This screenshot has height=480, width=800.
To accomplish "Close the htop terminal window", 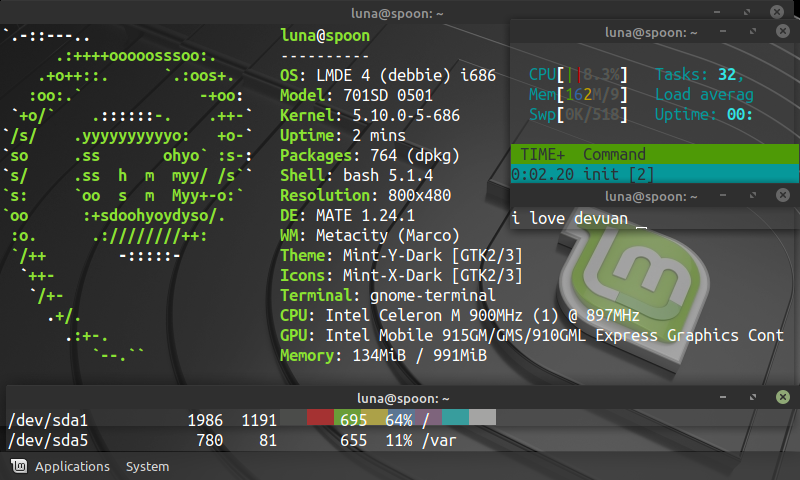I will [x=783, y=32].
